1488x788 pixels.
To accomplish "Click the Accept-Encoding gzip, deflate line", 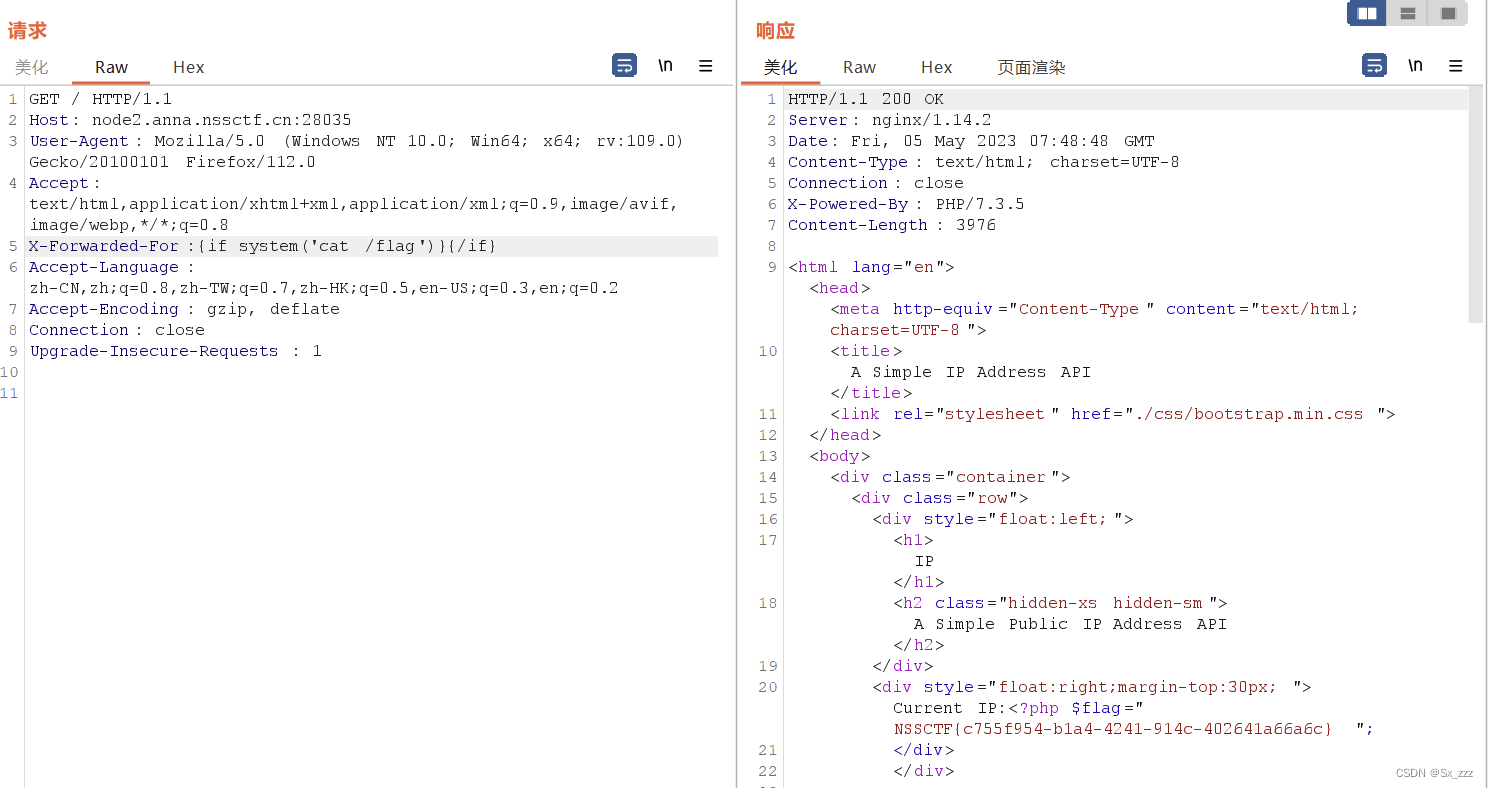I will (184, 309).
